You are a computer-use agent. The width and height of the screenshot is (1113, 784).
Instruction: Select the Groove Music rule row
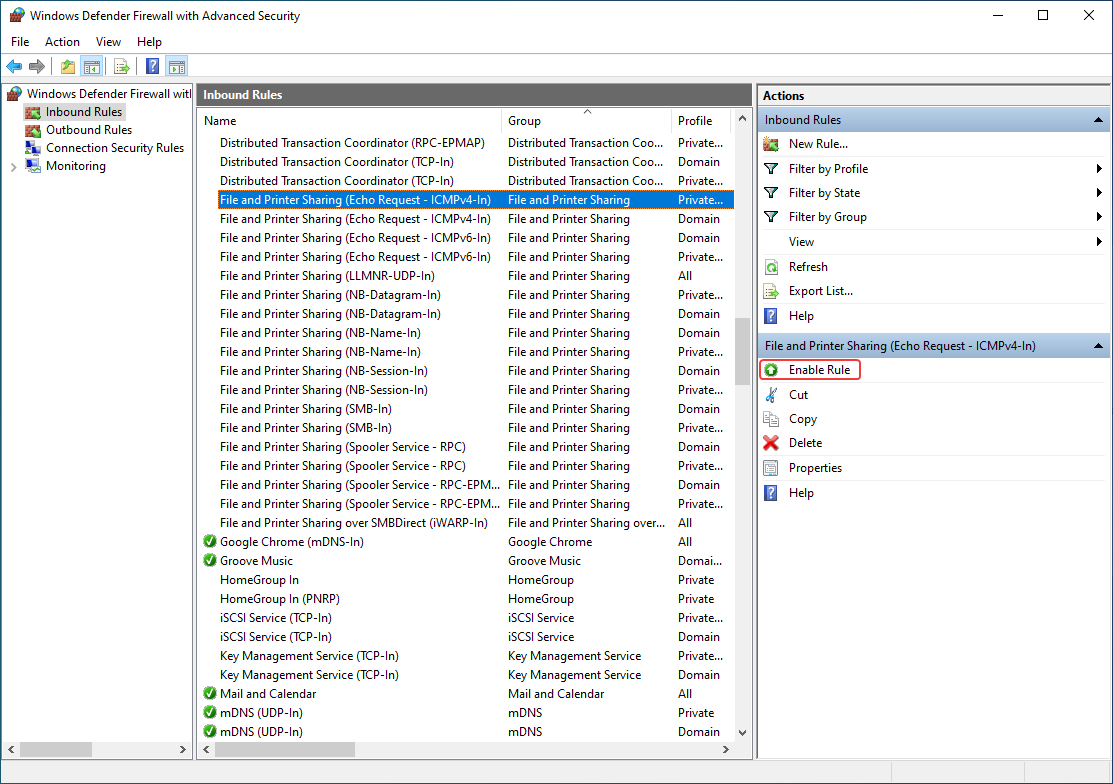tap(466, 561)
